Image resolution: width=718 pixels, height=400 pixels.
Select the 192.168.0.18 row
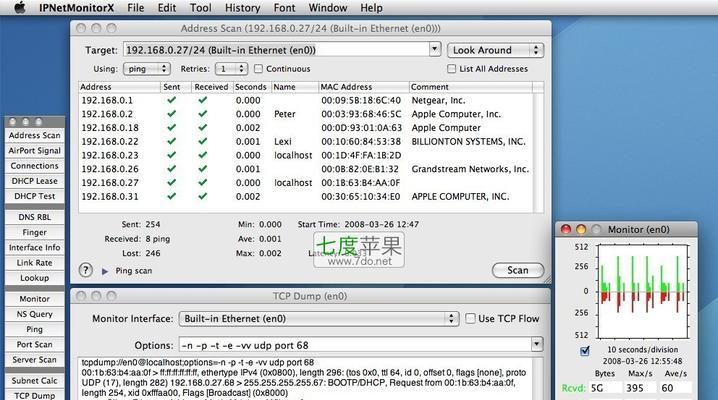pyautogui.click(x=305, y=128)
